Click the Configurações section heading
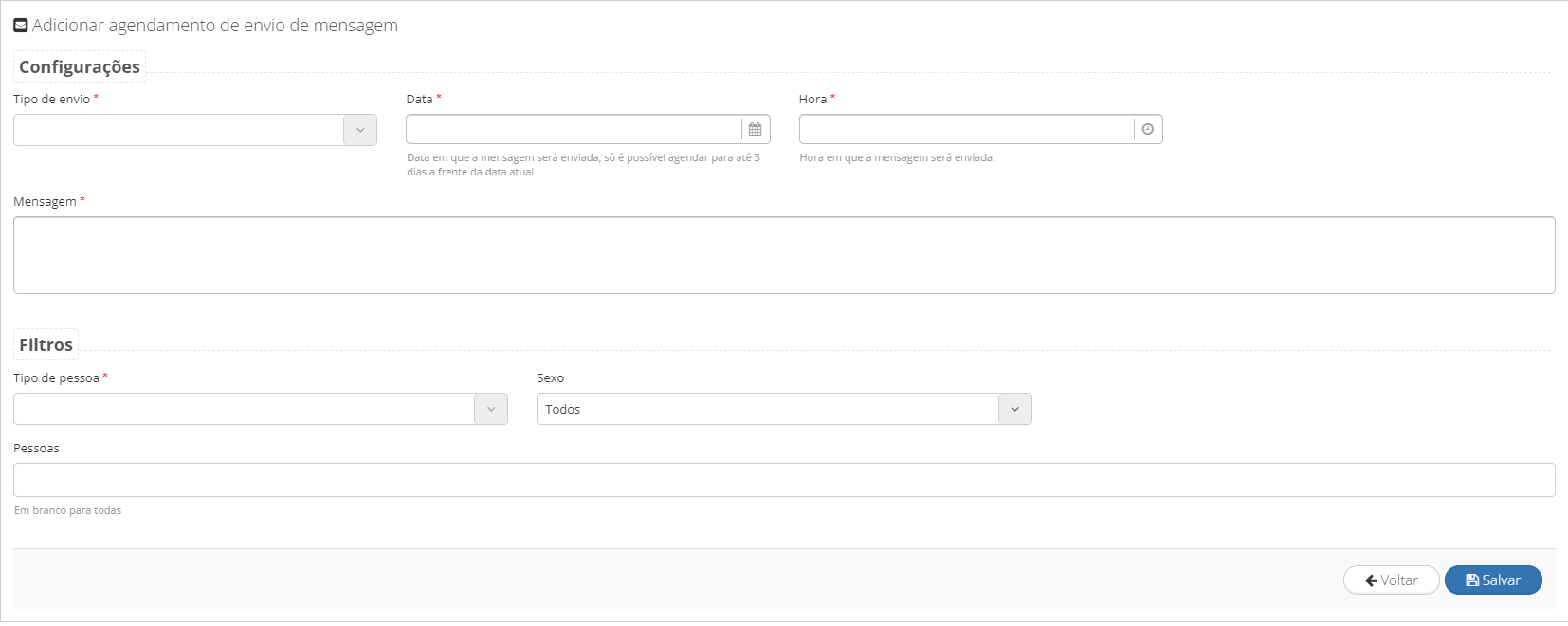1568x626 pixels. coord(80,66)
